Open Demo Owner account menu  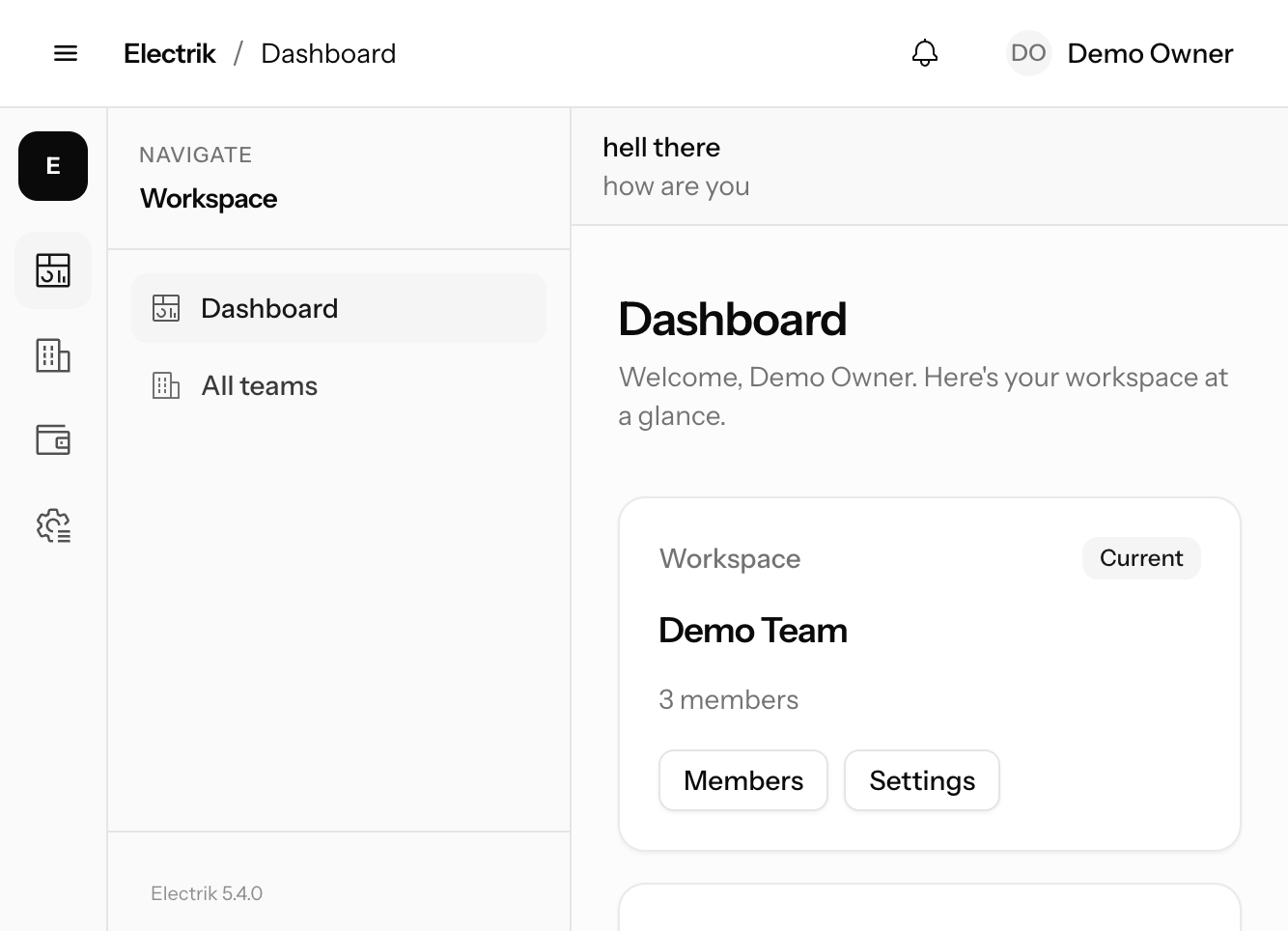tap(1121, 53)
